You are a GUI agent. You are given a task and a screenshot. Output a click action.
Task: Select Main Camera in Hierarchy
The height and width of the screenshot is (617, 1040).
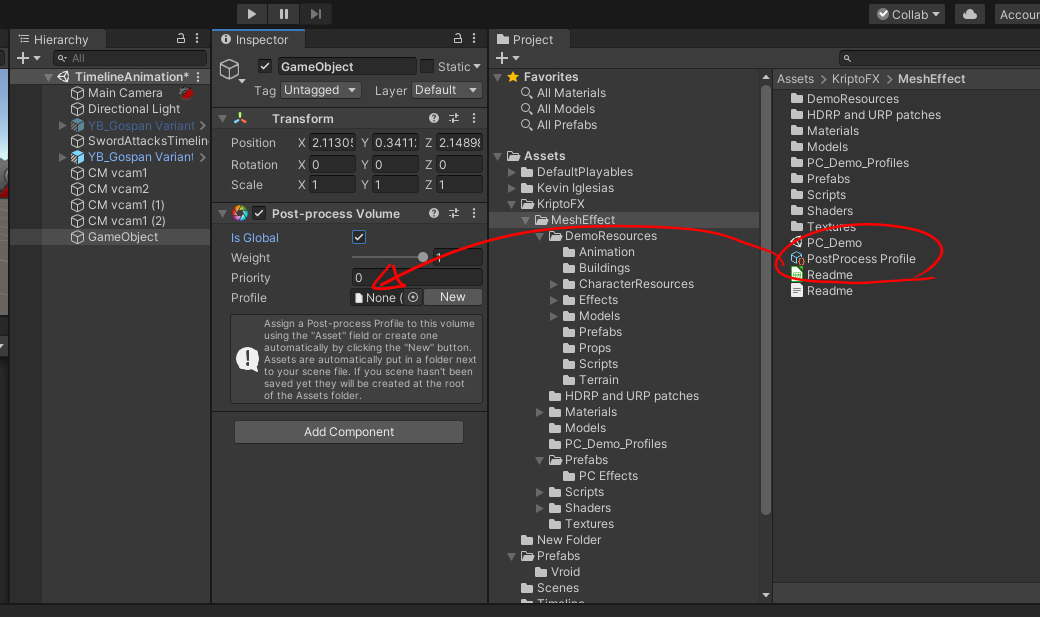click(125, 93)
